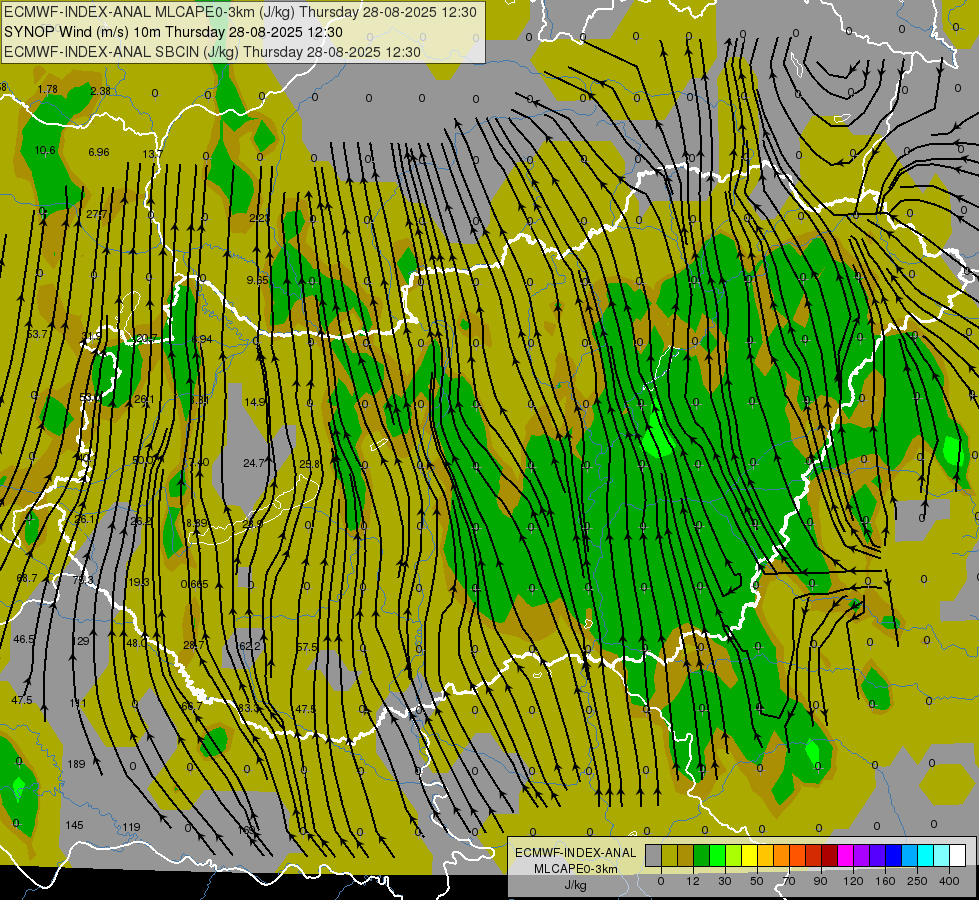Viewport: 979px width, 900px height.
Task: Click the map value 1.78
Action: tap(47, 89)
